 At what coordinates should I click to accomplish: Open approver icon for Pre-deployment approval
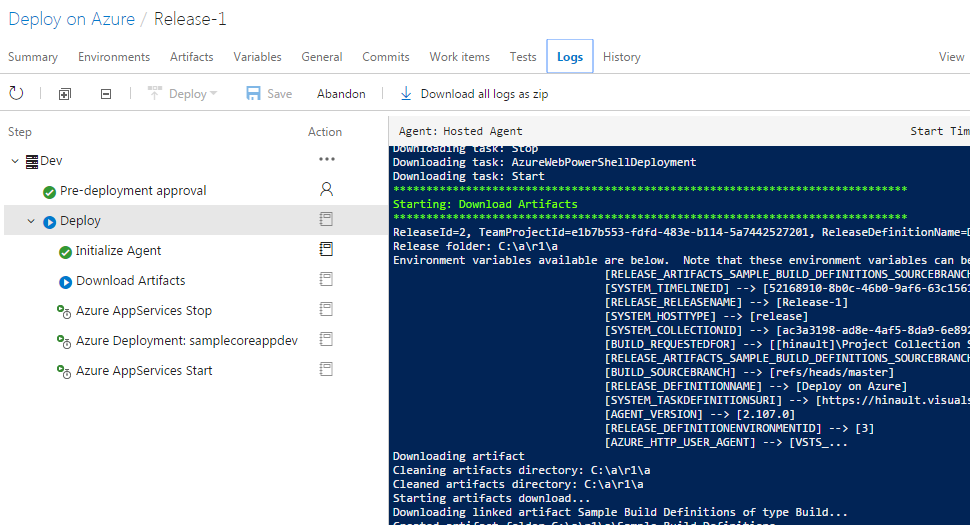[x=325, y=189]
